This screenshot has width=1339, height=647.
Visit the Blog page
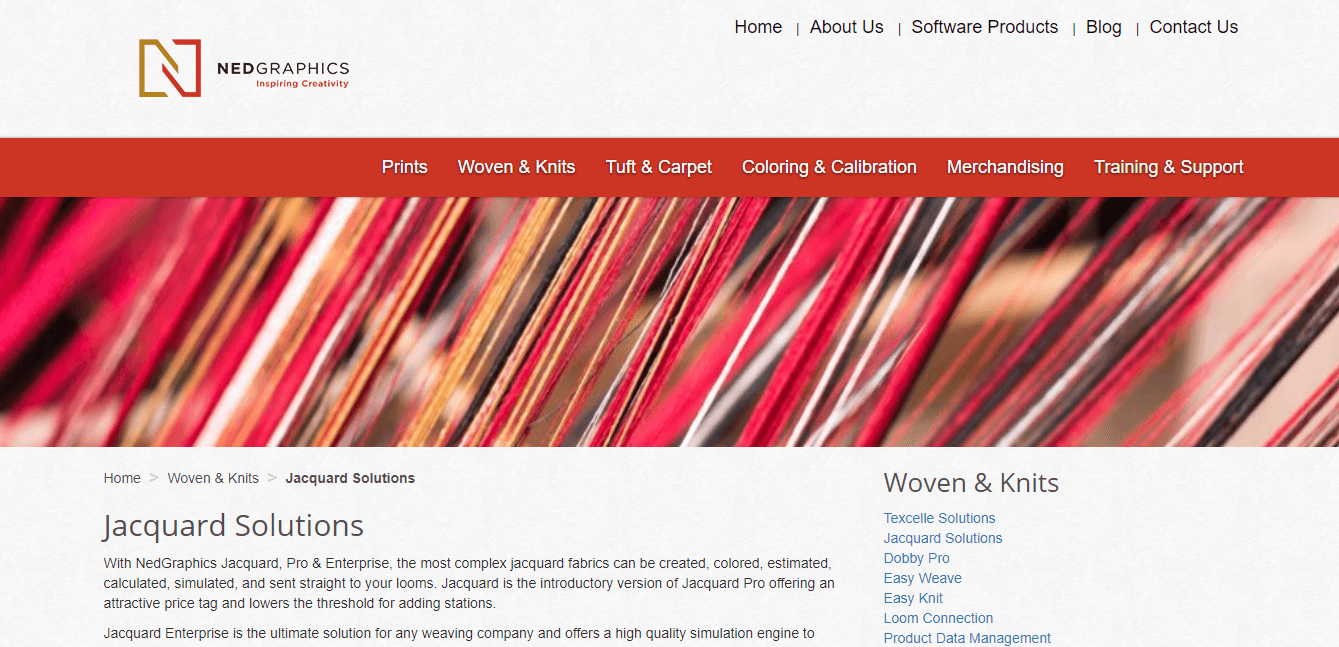pos(1103,27)
